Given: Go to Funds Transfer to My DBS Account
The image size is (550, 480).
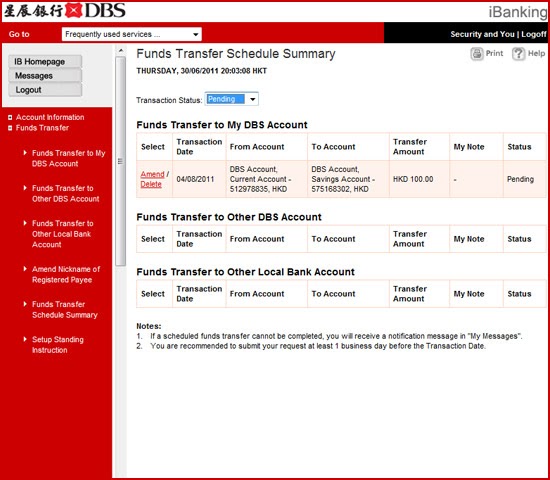Looking at the screenshot, I should [x=68, y=159].
